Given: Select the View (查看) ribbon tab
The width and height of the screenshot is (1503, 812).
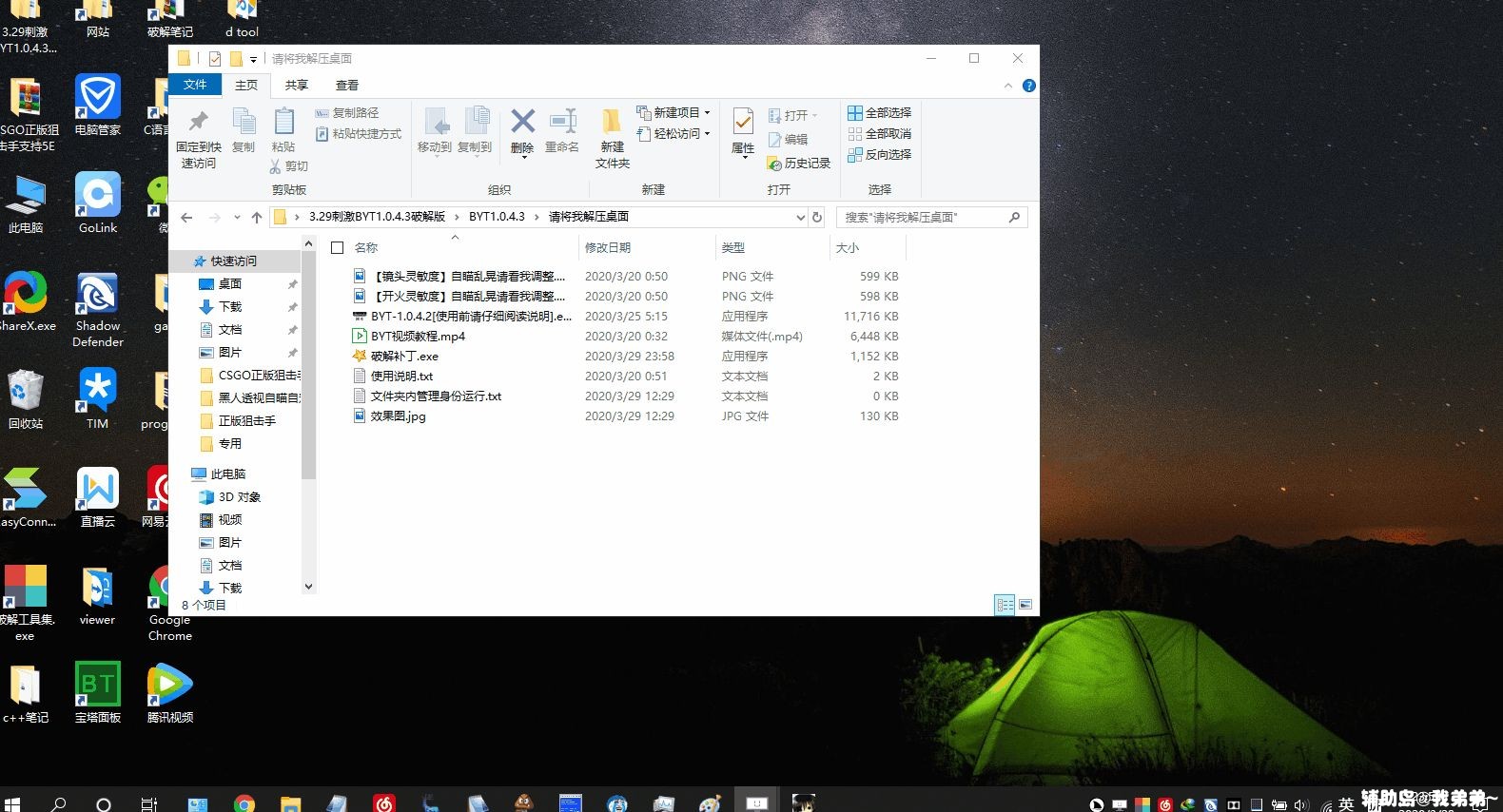Looking at the screenshot, I should 347,85.
